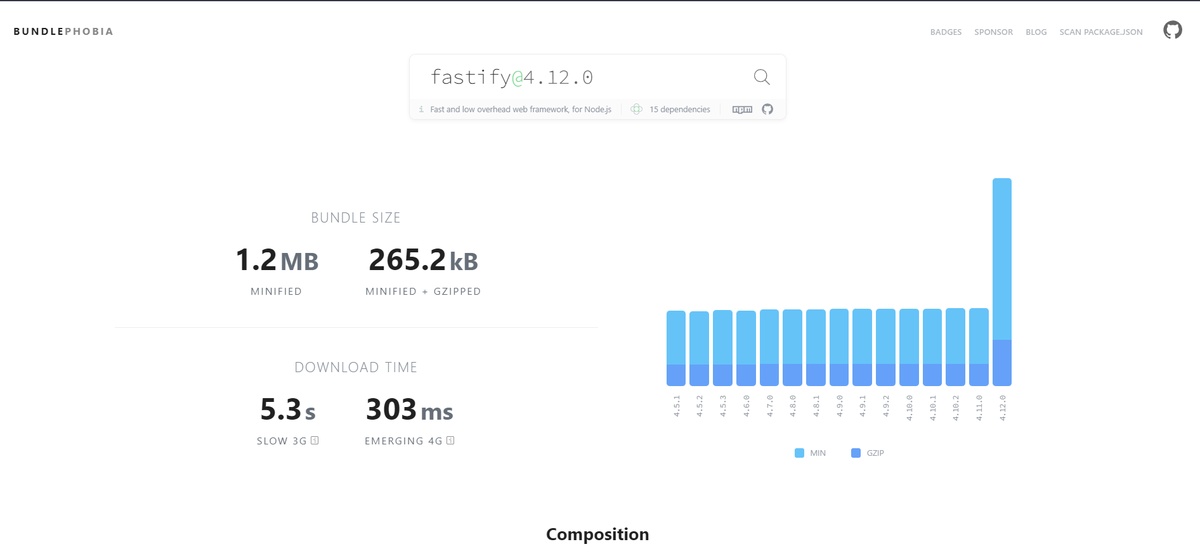This screenshot has height=556, width=1200.
Task: Click the Download Time heading
Action: pyautogui.click(x=356, y=367)
